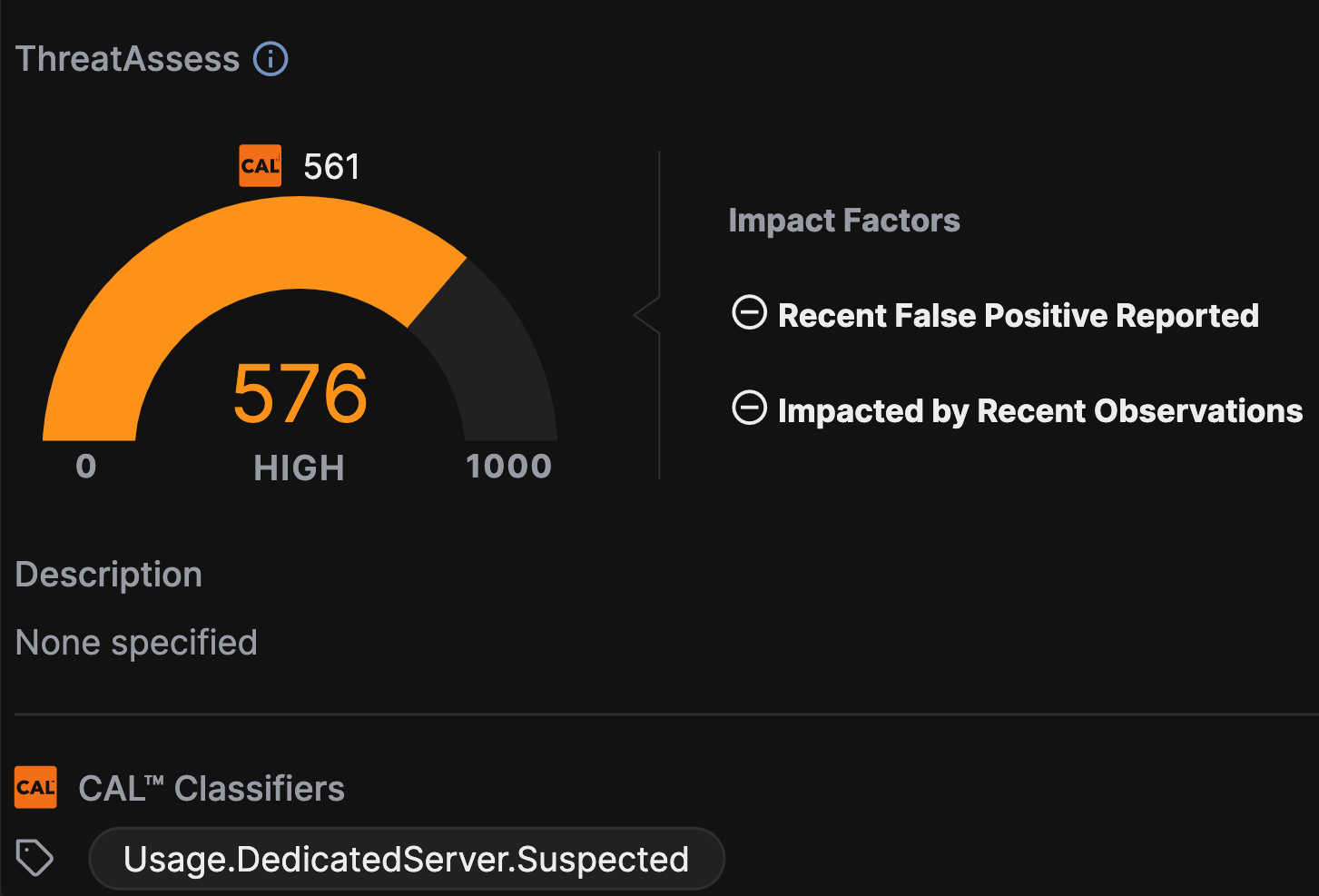Click the CAL logo above the gauge
Screen dimensions: 1319x896
click(261, 166)
